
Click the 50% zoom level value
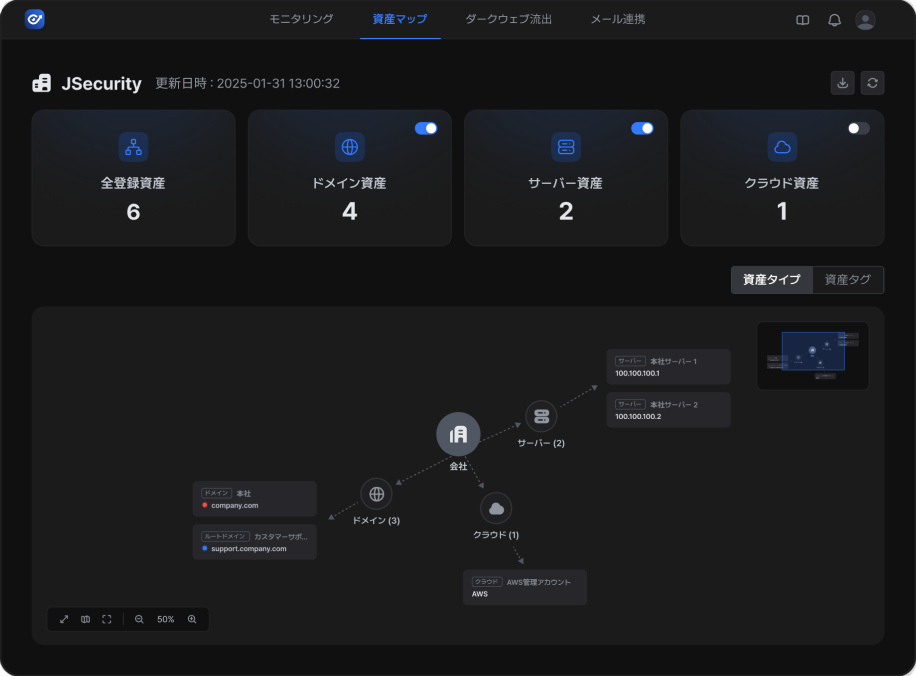pos(165,619)
